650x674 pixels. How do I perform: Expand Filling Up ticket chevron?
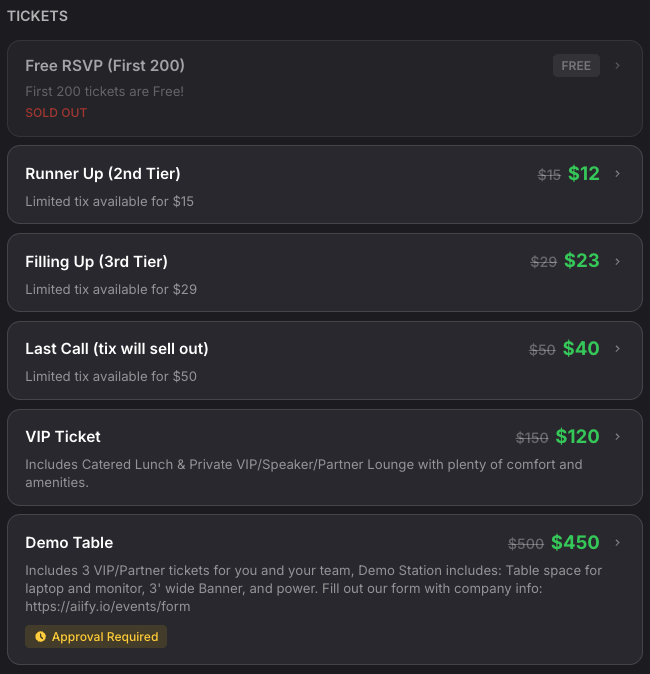click(618, 261)
